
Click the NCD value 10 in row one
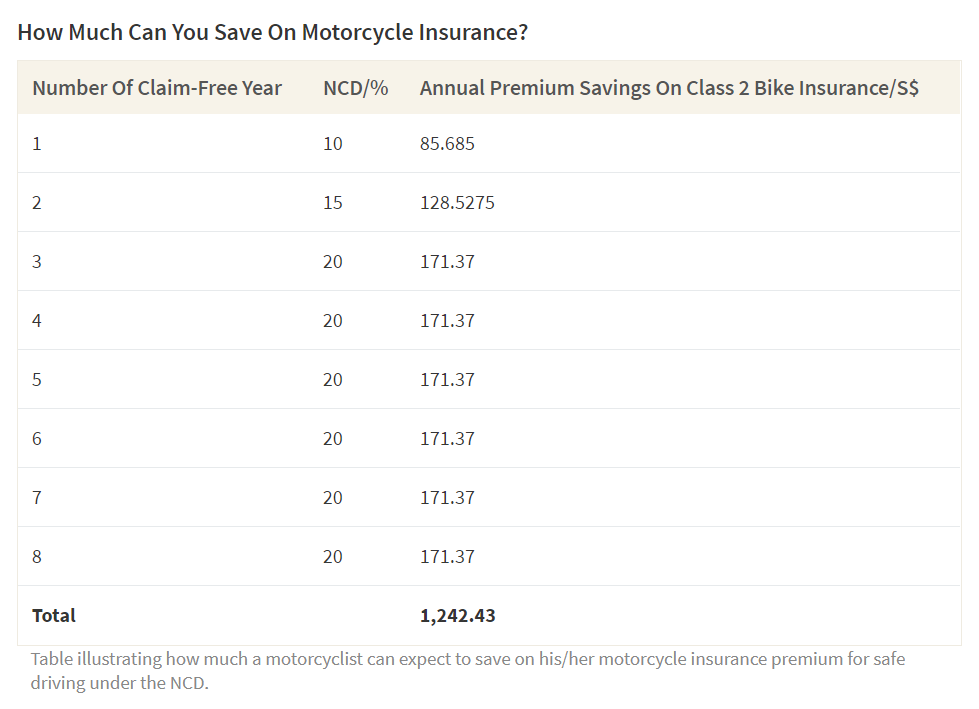pos(333,144)
